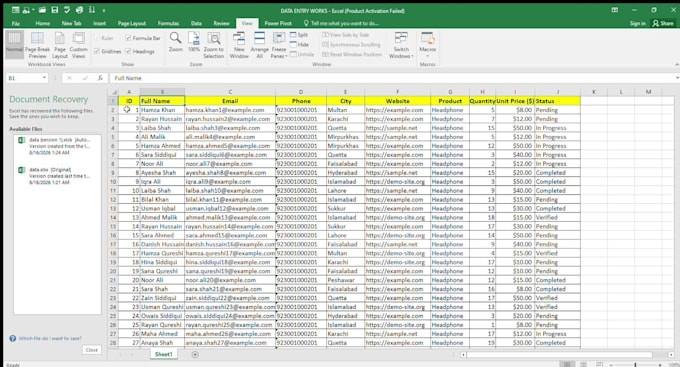Collapse the ribbon with the chevron

[677, 64]
